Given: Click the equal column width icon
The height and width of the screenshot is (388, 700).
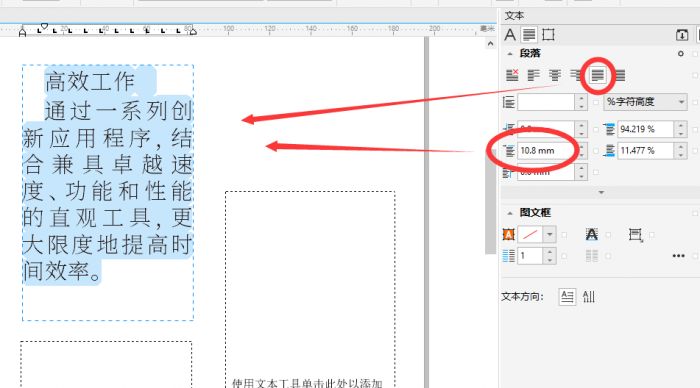Looking at the screenshot, I should tap(592, 256).
